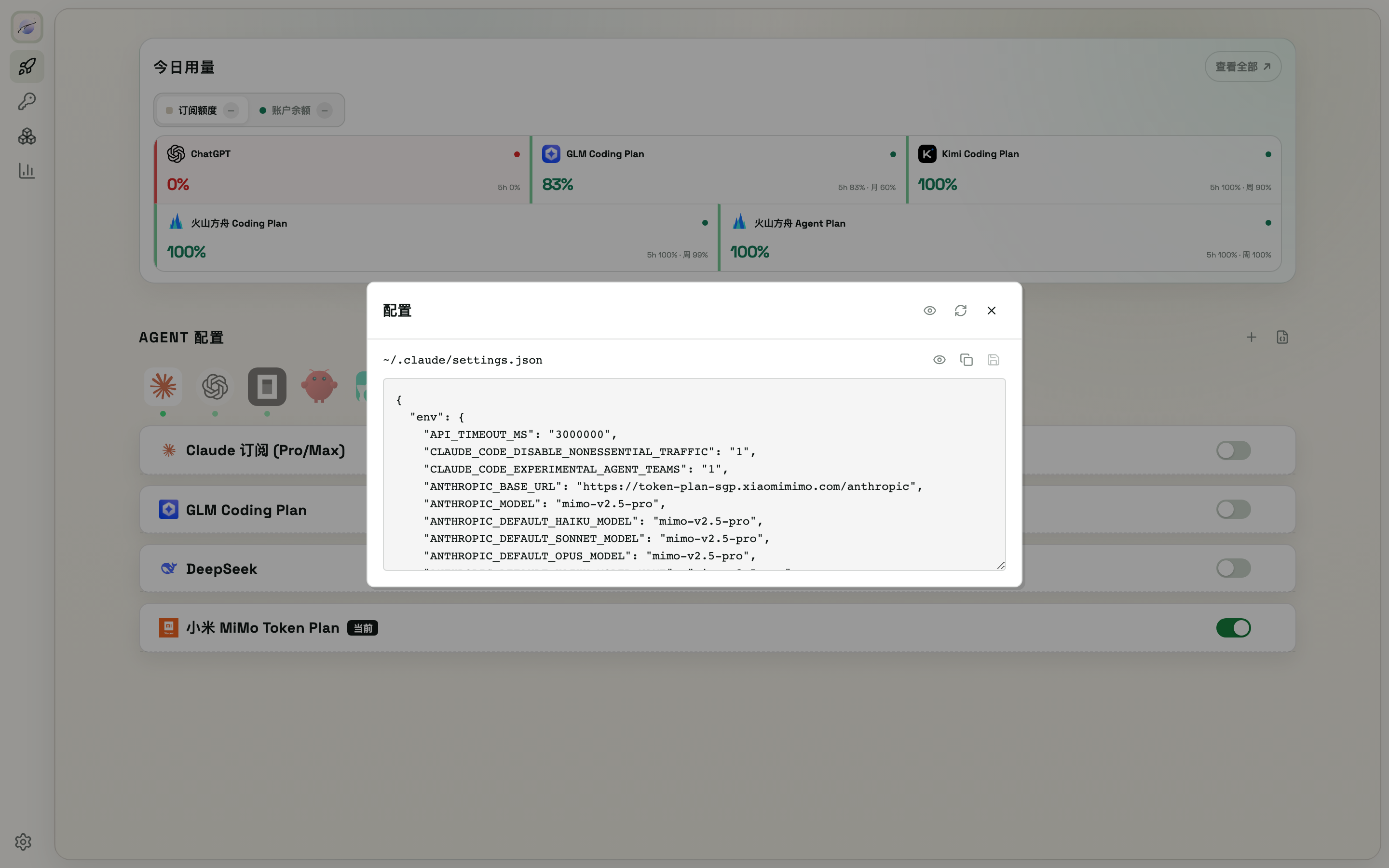Save settings.json file icon
This screenshot has height=868, width=1389.
tap(994, 360)
